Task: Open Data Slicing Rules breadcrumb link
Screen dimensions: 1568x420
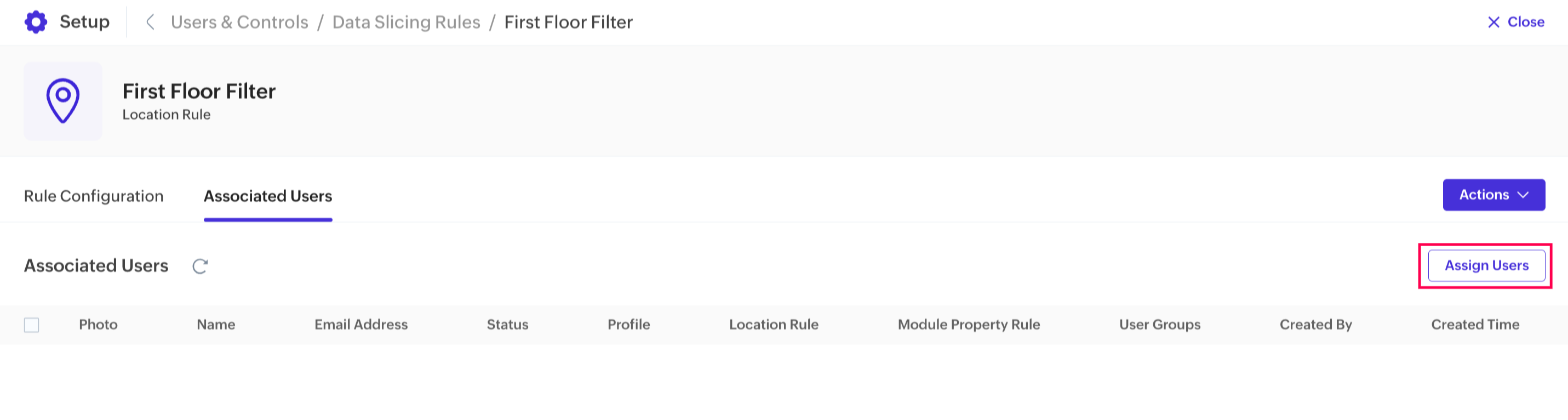Action: pyautogui.click(x=406, y=22)
